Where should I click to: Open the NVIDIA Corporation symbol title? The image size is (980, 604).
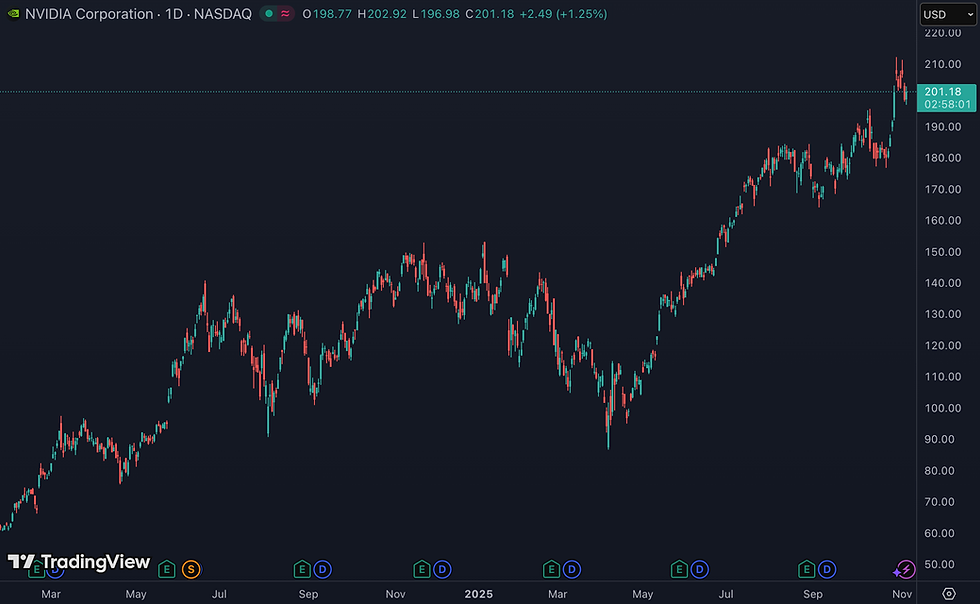coord(138,14)
